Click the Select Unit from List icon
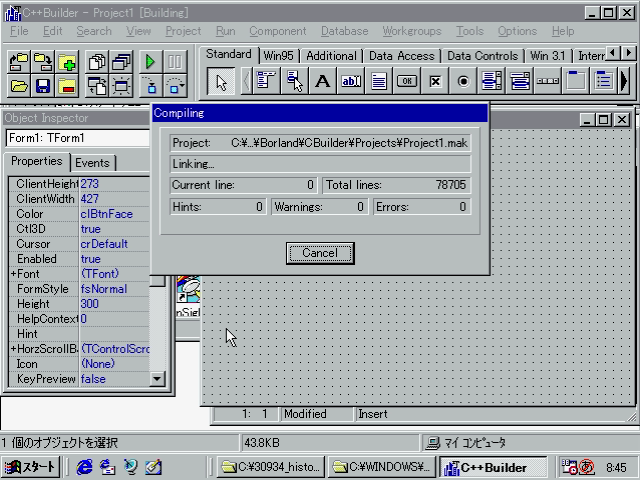Image resolution: width=640 pixels, height=480 pixels. click(97, 62)
